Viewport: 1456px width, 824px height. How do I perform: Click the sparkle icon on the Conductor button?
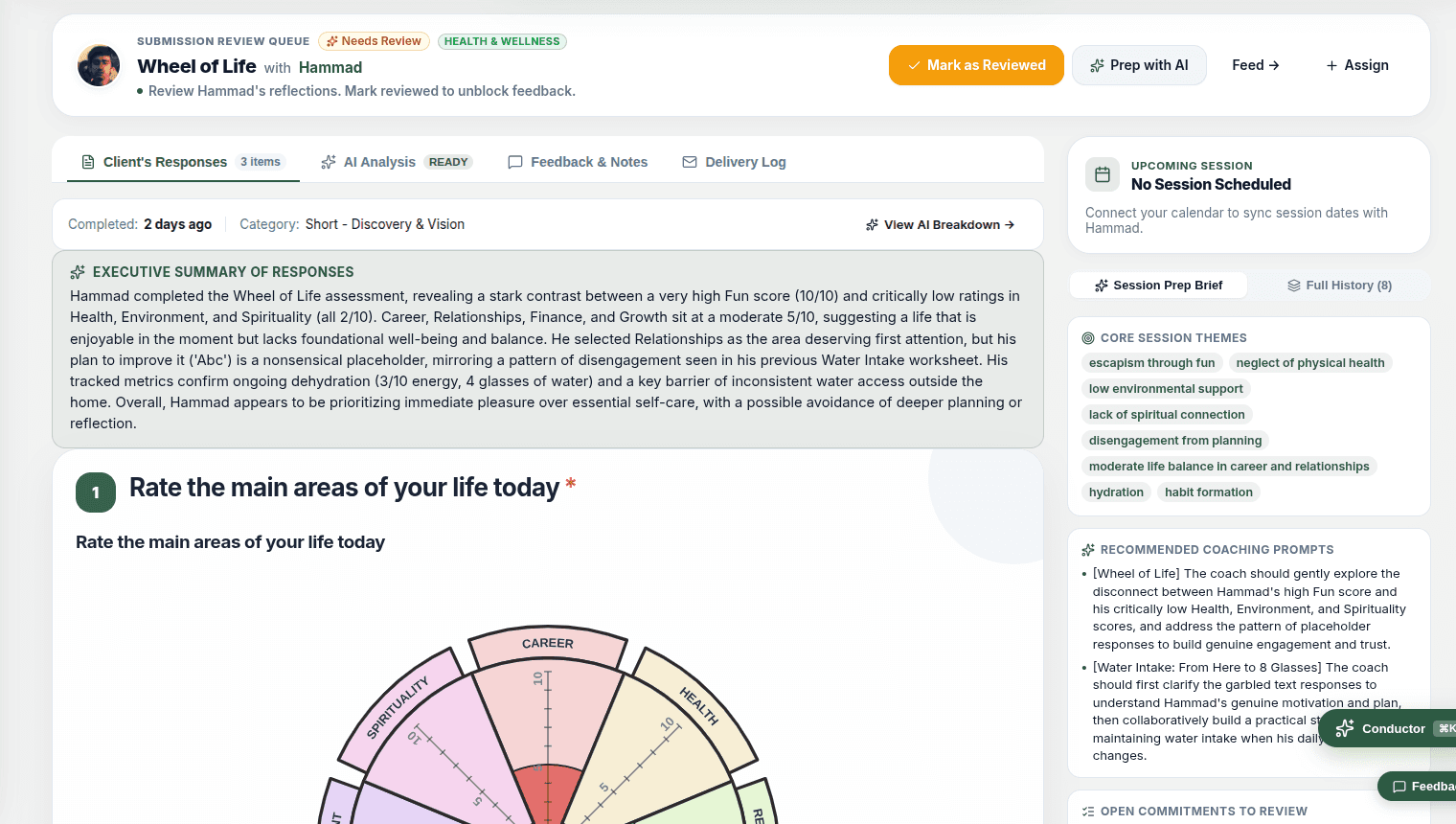coord(1345,729)
